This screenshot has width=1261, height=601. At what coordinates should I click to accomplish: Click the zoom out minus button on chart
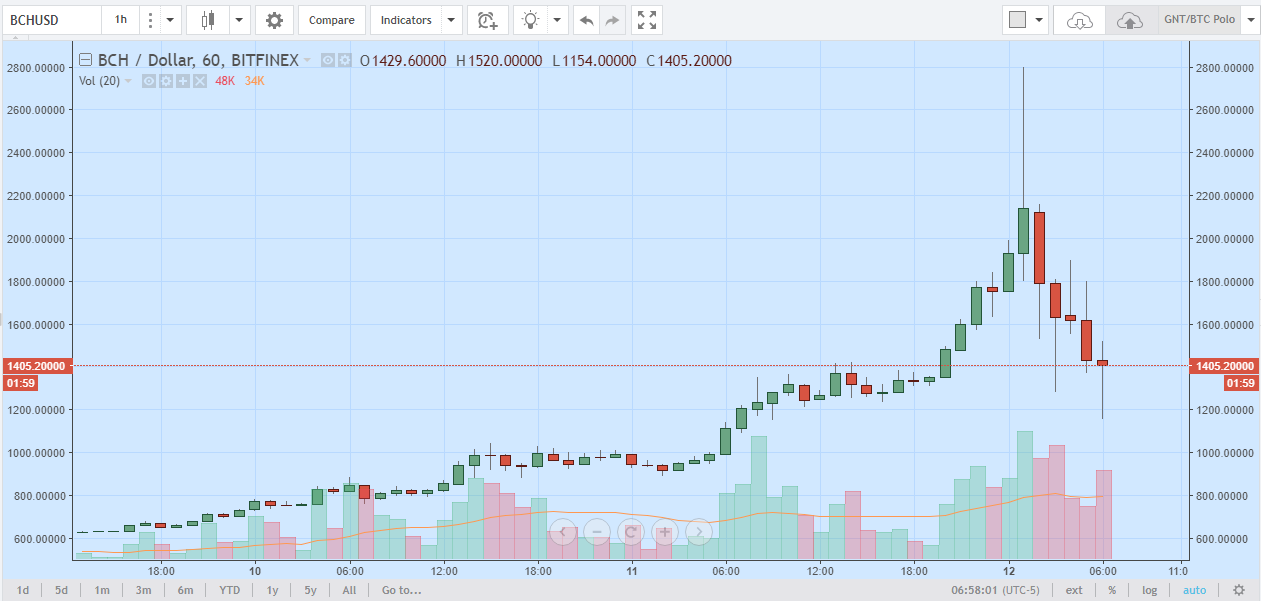point(597,532)
